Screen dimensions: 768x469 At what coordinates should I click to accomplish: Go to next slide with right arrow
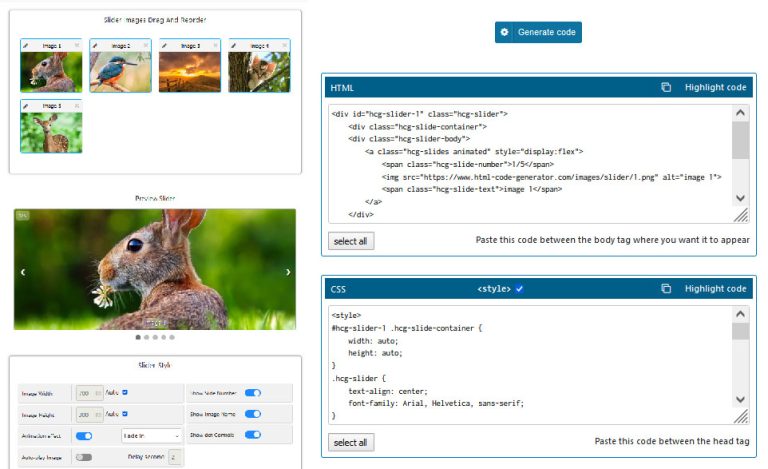click(288, 272)
